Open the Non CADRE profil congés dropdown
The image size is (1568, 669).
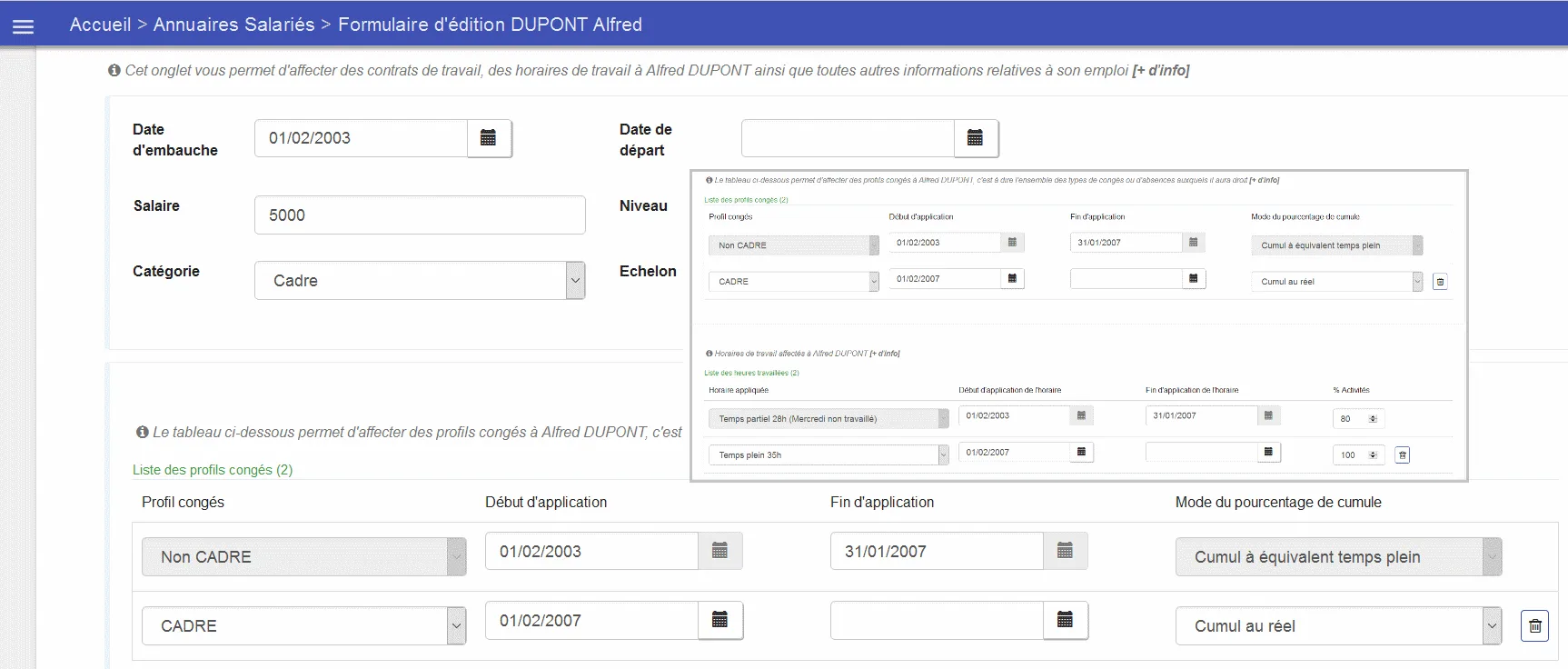tap(303, 557)
